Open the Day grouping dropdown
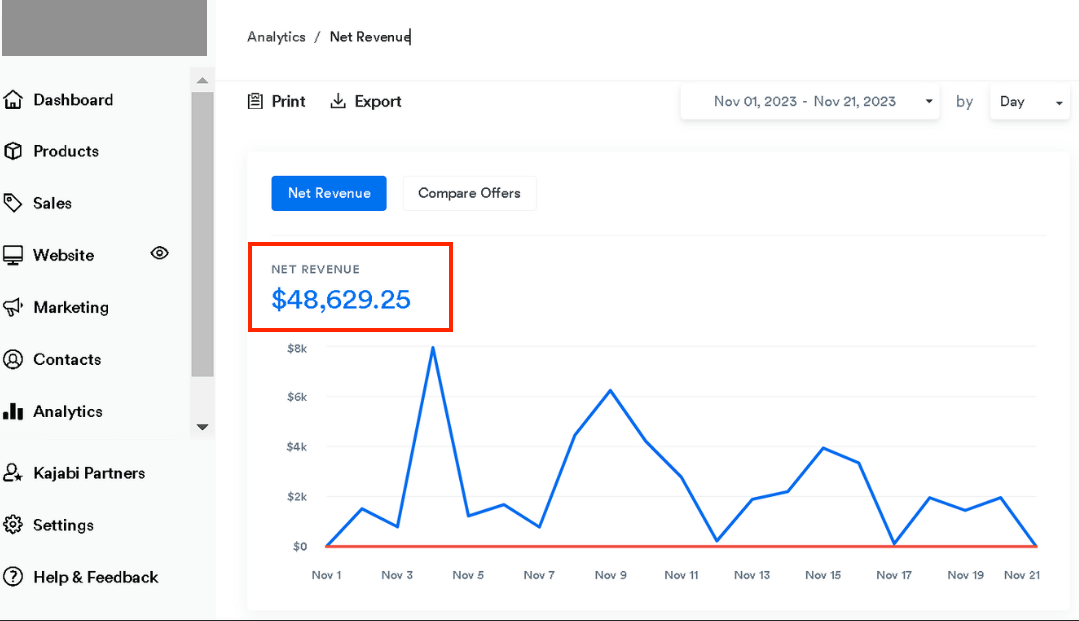The width and height of the screenshot is (1079, 621). (x=1029, y=102)
